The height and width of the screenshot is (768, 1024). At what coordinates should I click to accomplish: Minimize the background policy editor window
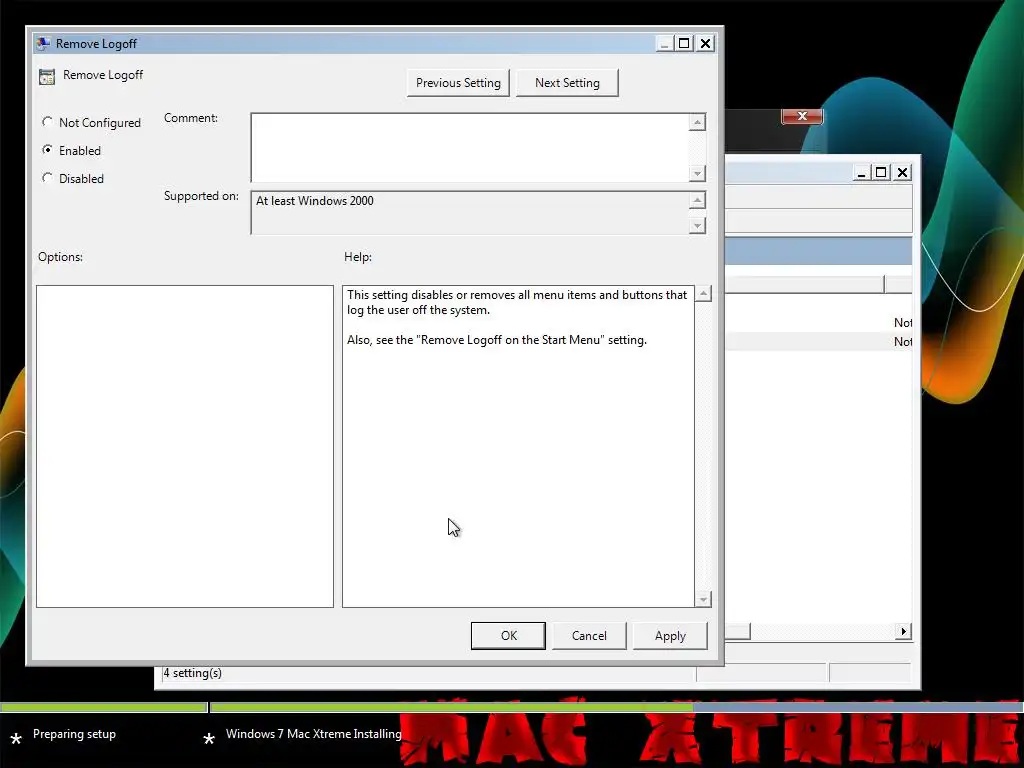[x=861, y=172]
